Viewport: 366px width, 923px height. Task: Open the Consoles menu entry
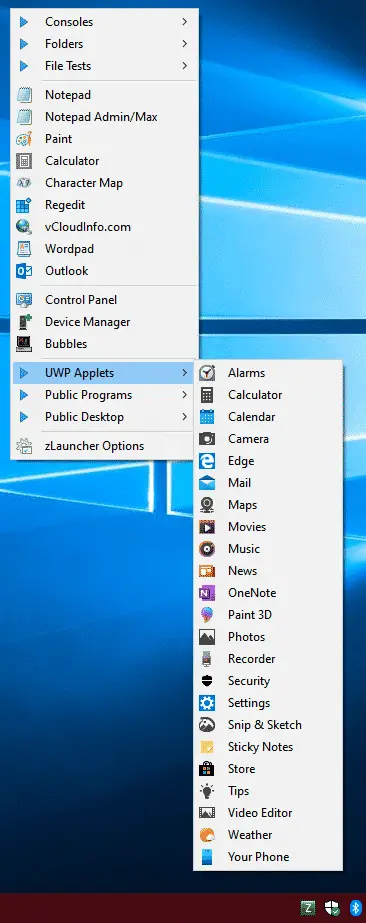[103, 22]
